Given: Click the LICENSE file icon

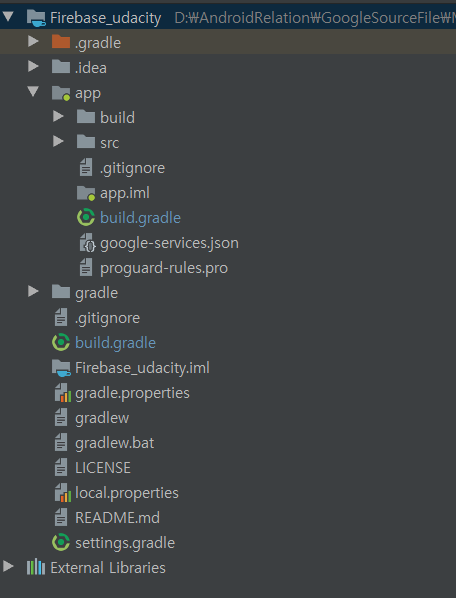Looking at the screenshot, I should coord(61,467).
